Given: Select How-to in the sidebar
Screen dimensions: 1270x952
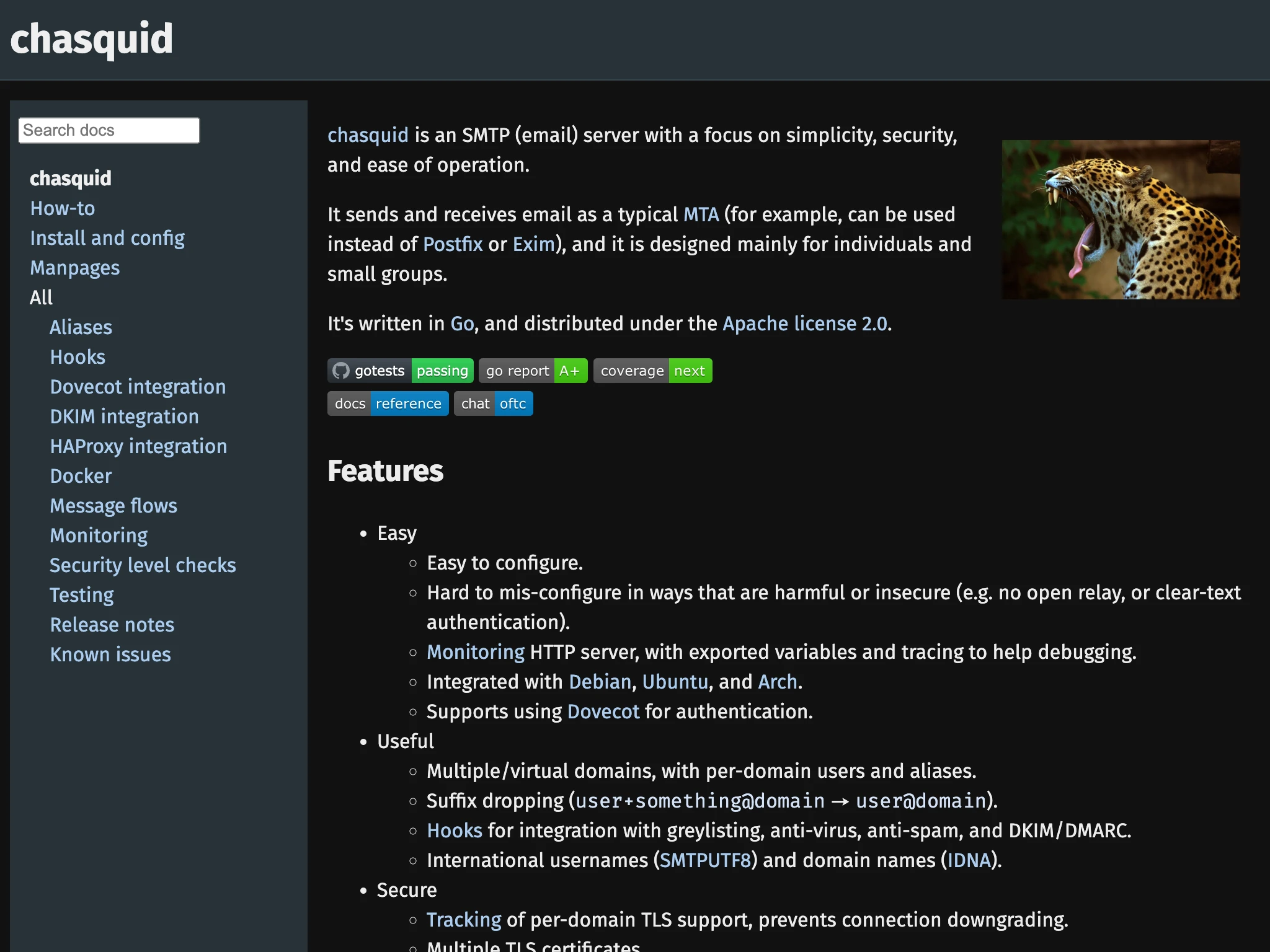Looking at the screenshot, I should tap(62, 208).
